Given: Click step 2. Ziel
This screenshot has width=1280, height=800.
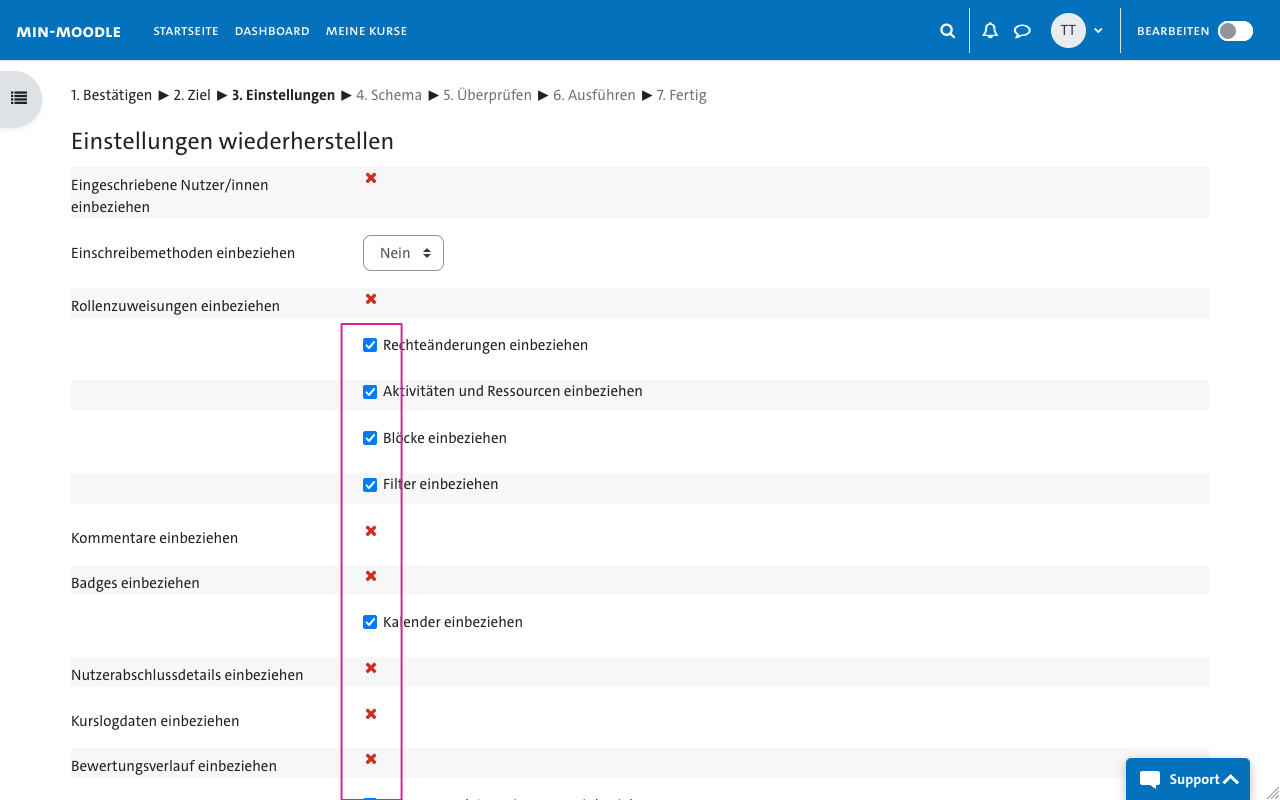Looking at the screenshot, I should [x=192, y=95].
